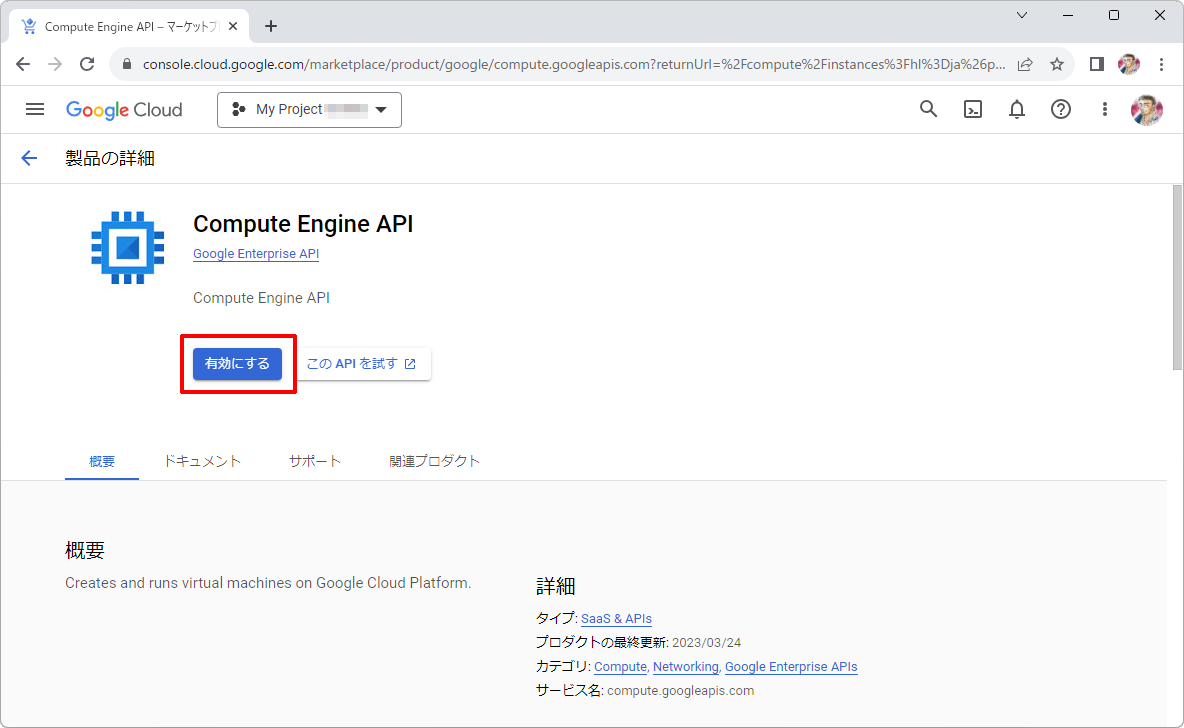Screen dimensions: 1184x728
Task: Click the page vertical scrollbar
Action: tap(1176, 277)
